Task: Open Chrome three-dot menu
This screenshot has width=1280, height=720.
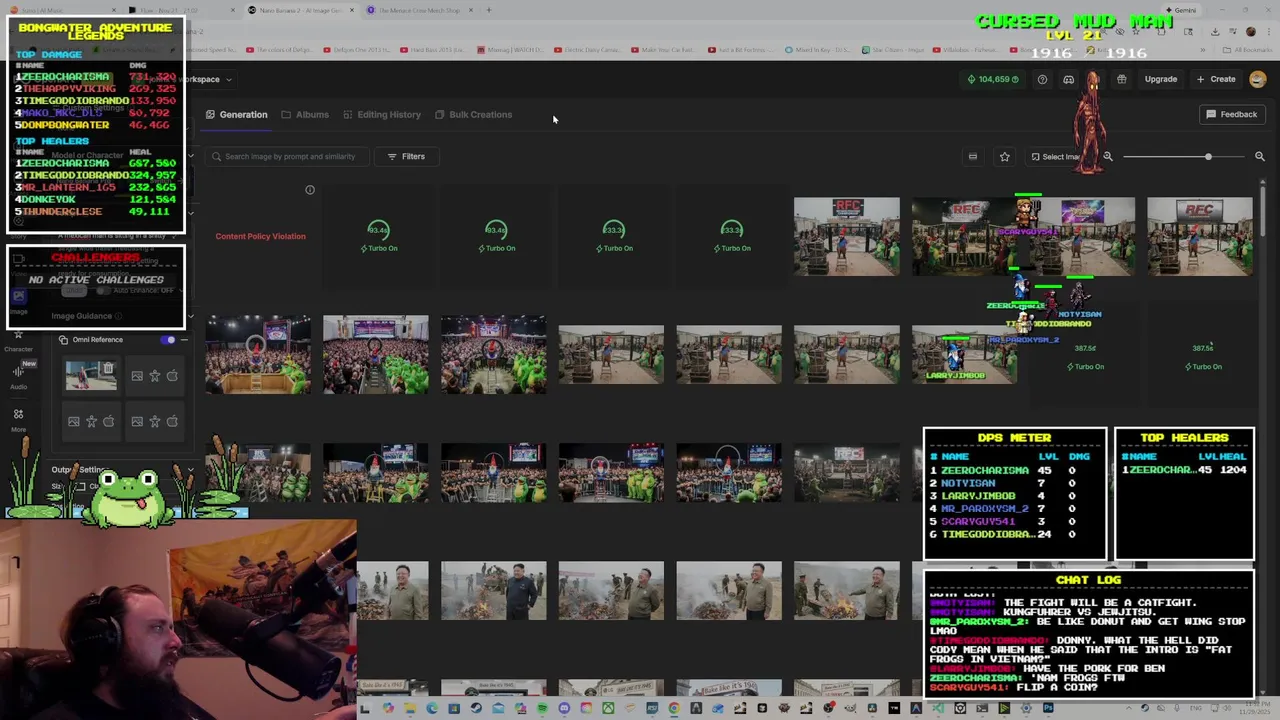Action: [x=1268, y=31]
